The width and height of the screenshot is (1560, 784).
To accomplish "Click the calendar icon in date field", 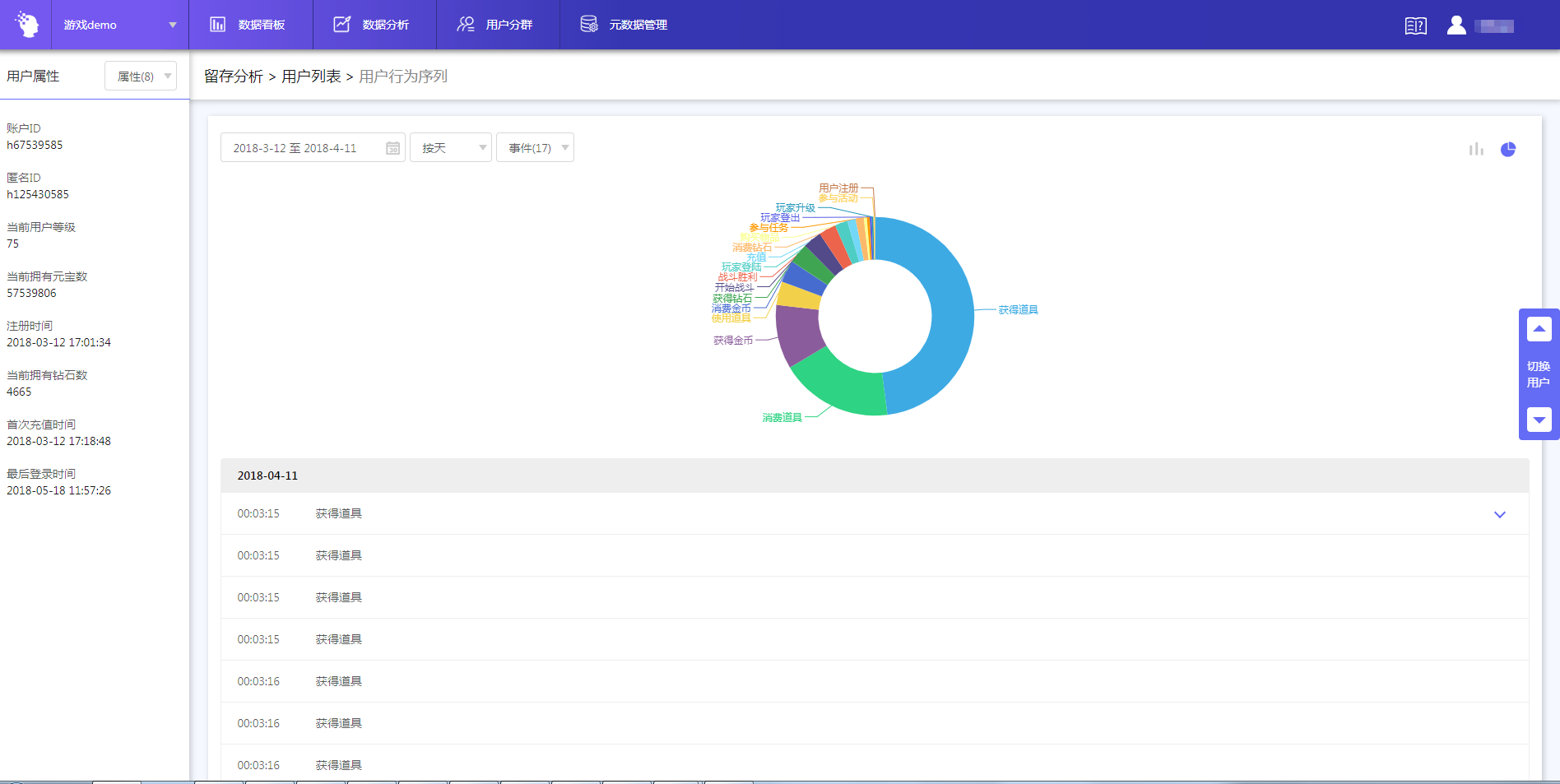I will [x=392, y=148].
